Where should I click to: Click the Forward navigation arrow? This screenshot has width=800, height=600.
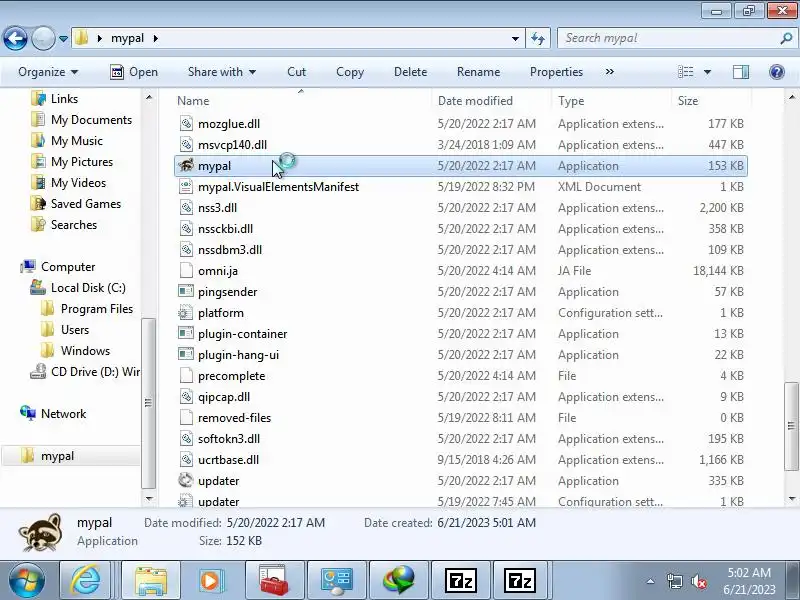[43, 38]
